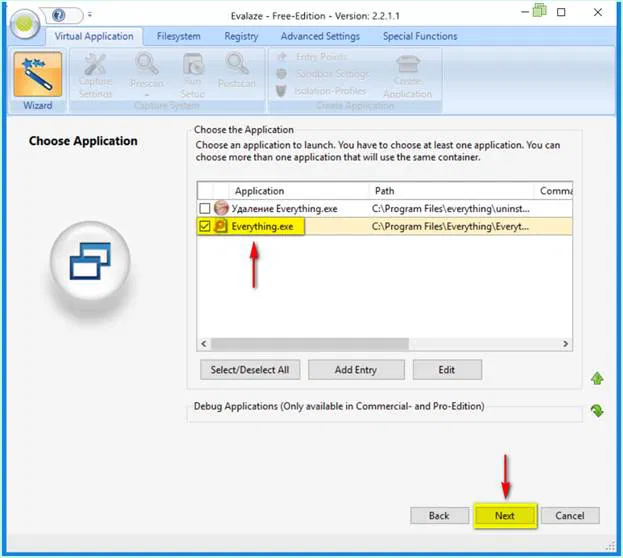Check the Удаление Everything.exe checkbox

(205, 208)
